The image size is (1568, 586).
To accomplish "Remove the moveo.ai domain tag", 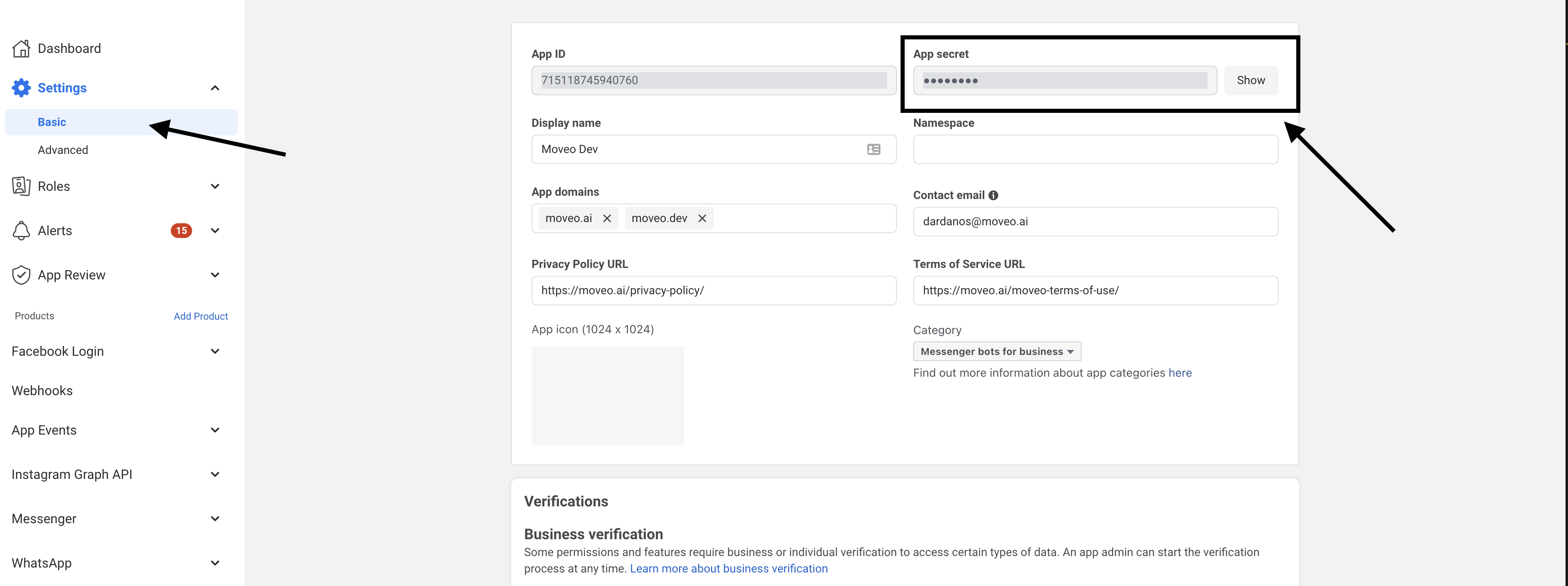I will (x=607, y=218).
